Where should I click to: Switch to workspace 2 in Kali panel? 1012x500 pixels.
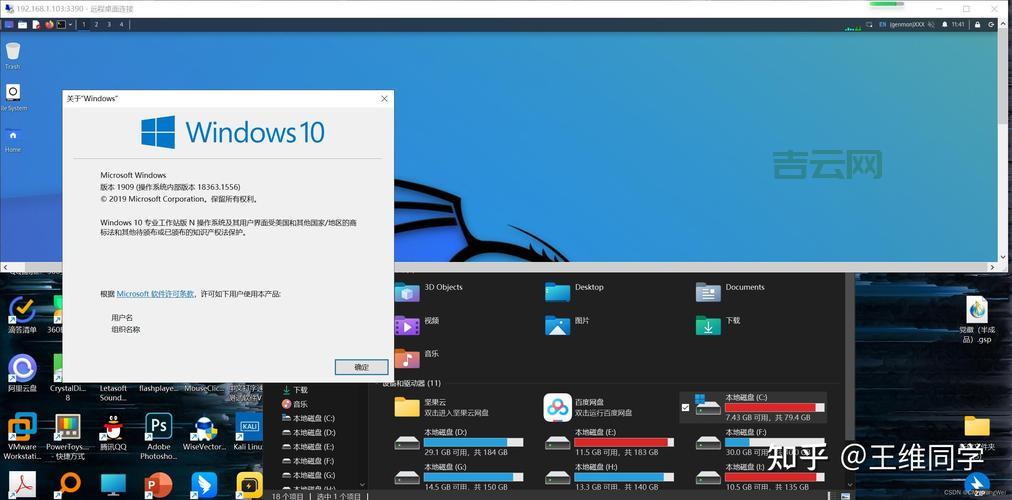click(96, 24)
